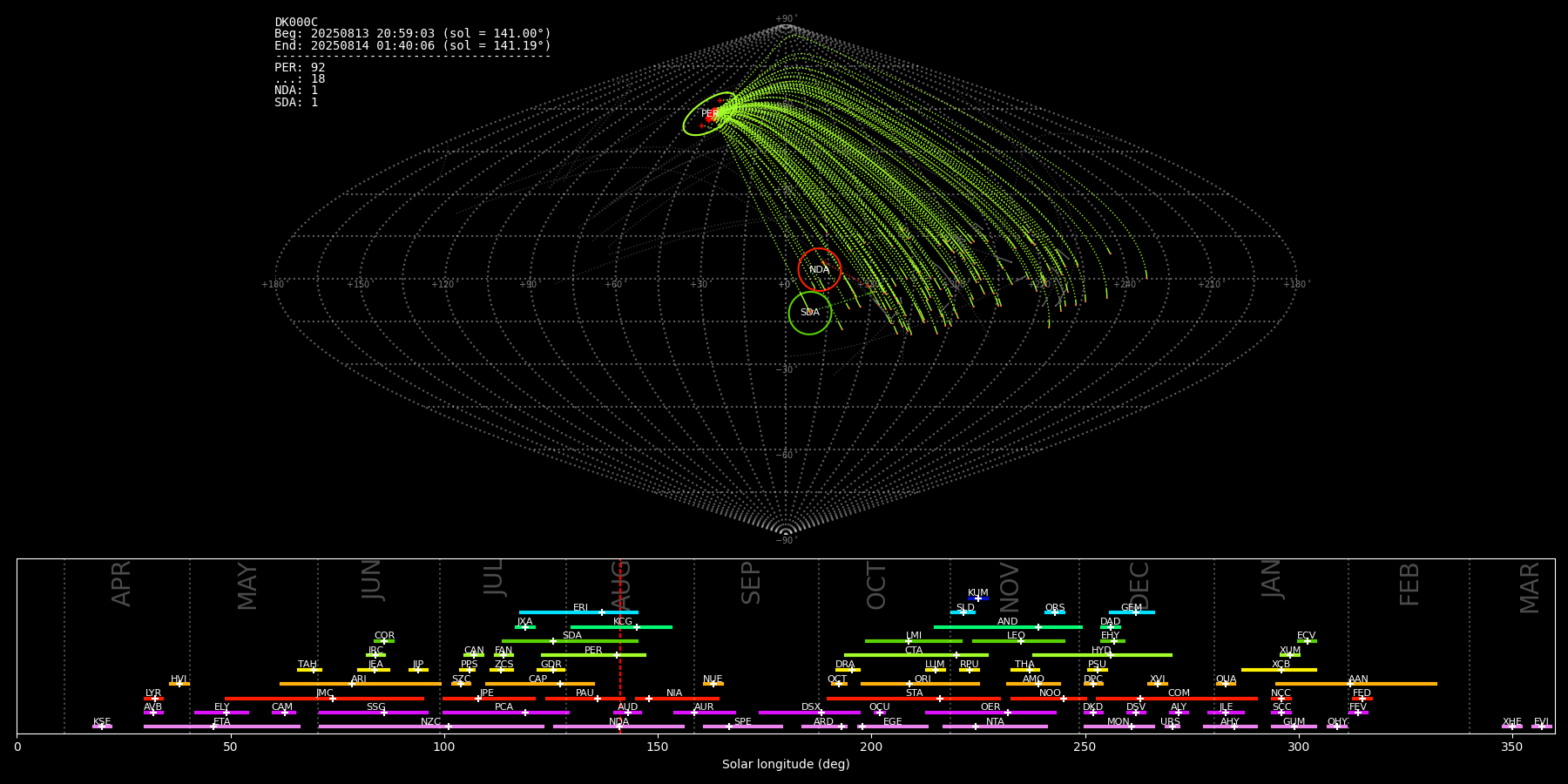Click the LEO shower label in timeline
The image size is (1568, 784).
pos(1016,636)
